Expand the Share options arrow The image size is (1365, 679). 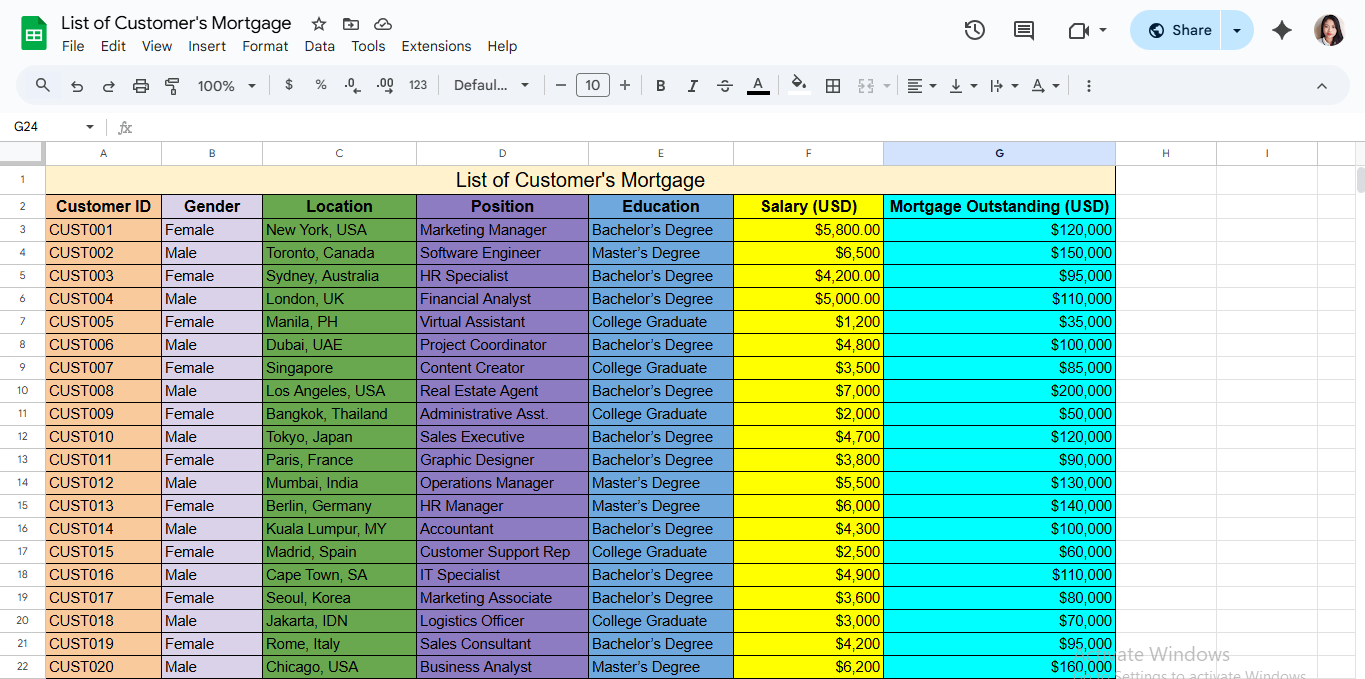point(1237,30)
